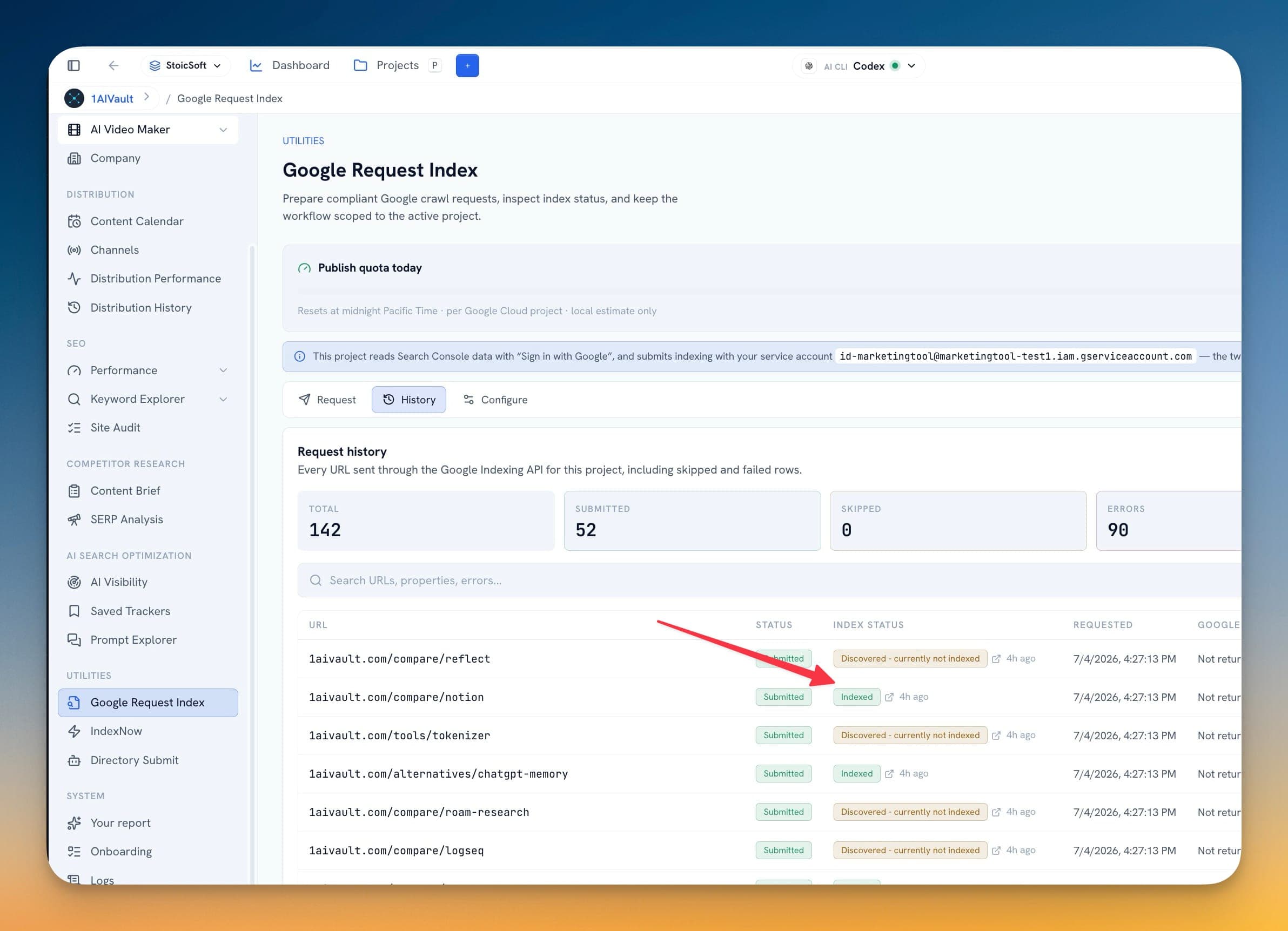1288x931 pixels.
Task: Open external link for compare/notion row
Action: 889,697
